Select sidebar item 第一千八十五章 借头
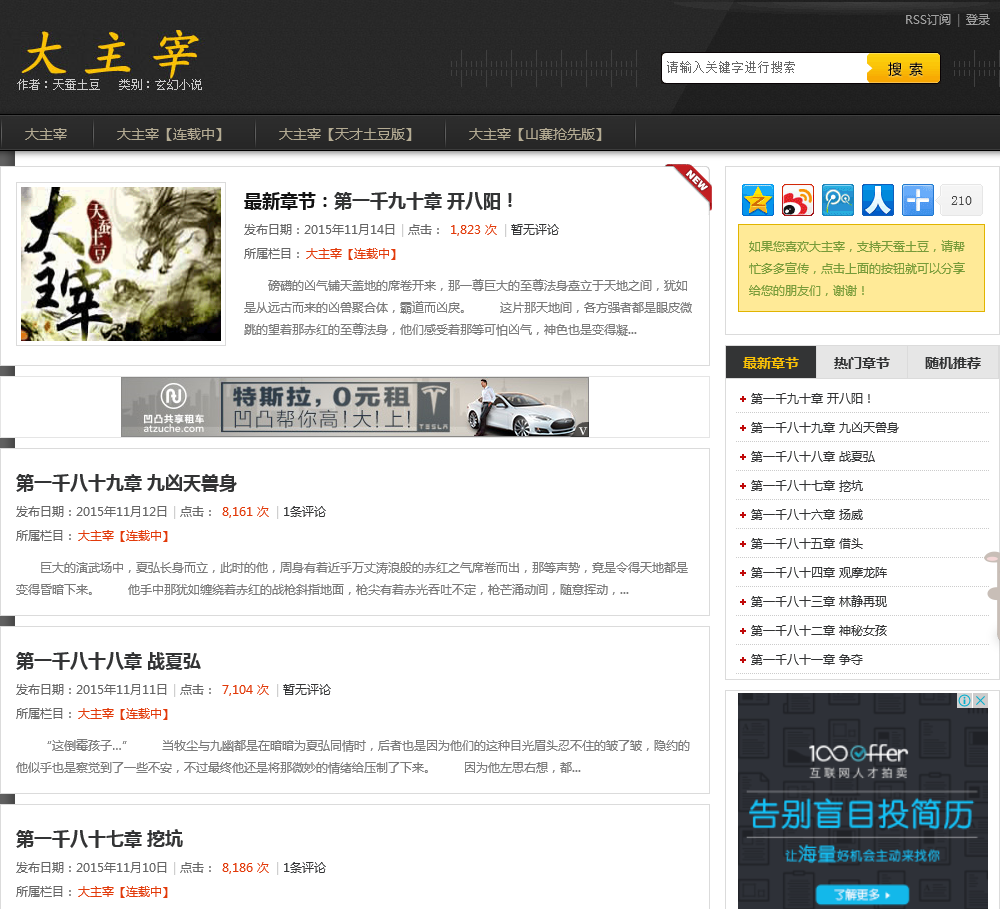1000x909 pixels. [x=807, y=543]
